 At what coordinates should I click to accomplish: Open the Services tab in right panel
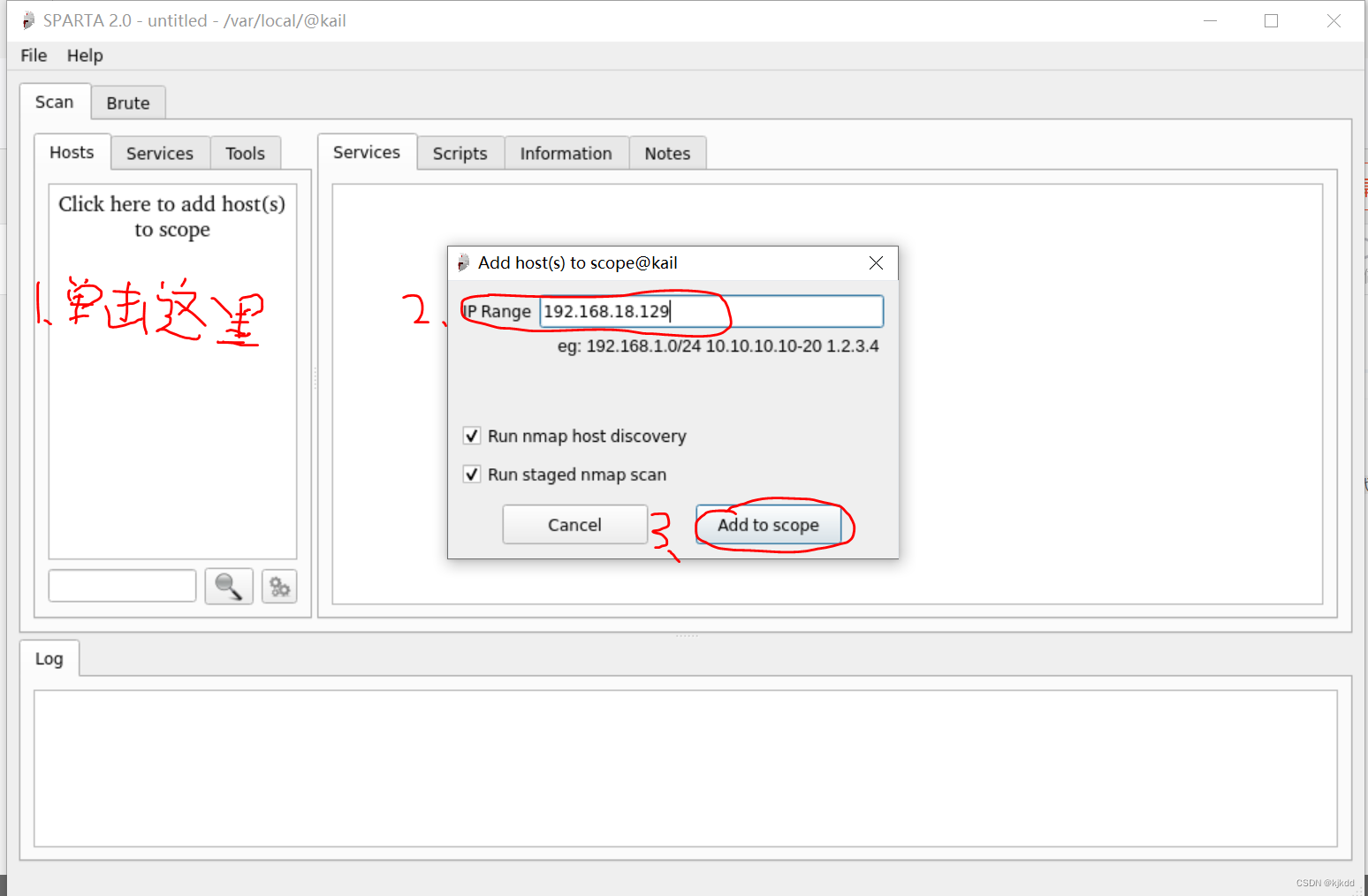(x=367, y=152)
